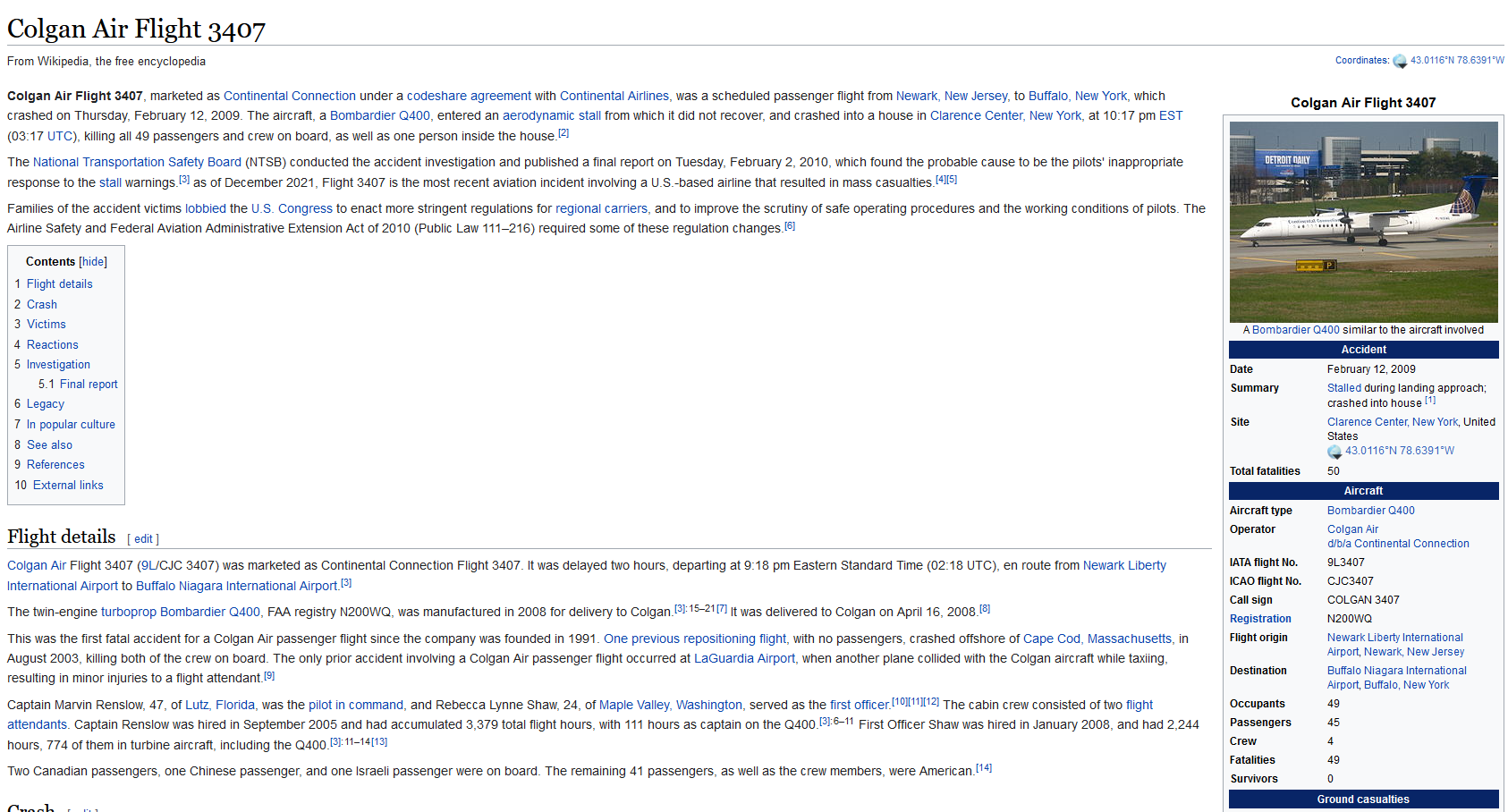Open Bombardier Q400 link in photo caption
This screenshot has height=812, width=1508.
1295,330
